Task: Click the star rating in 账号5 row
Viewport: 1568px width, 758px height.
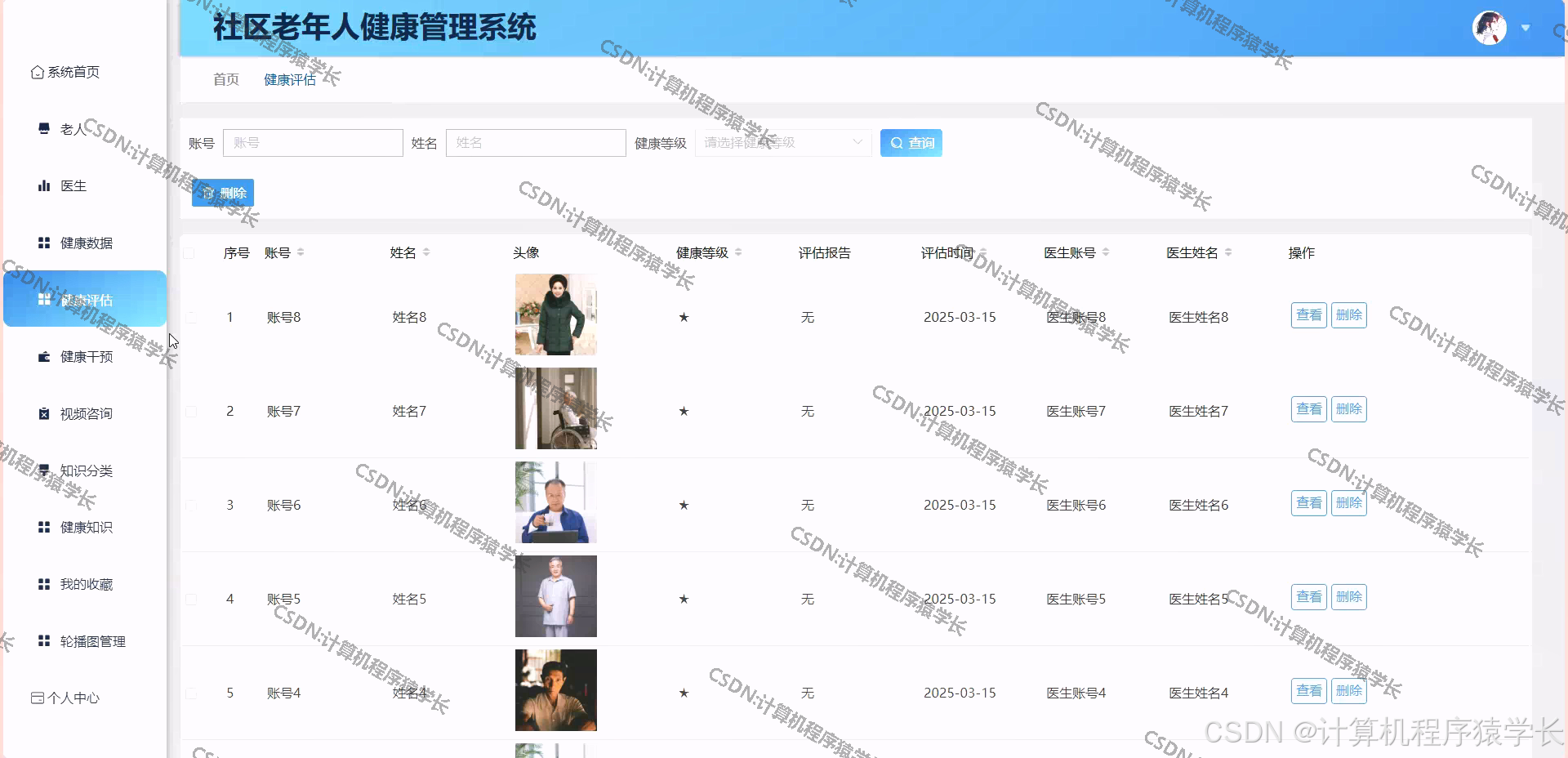Action: coord(684,599)
